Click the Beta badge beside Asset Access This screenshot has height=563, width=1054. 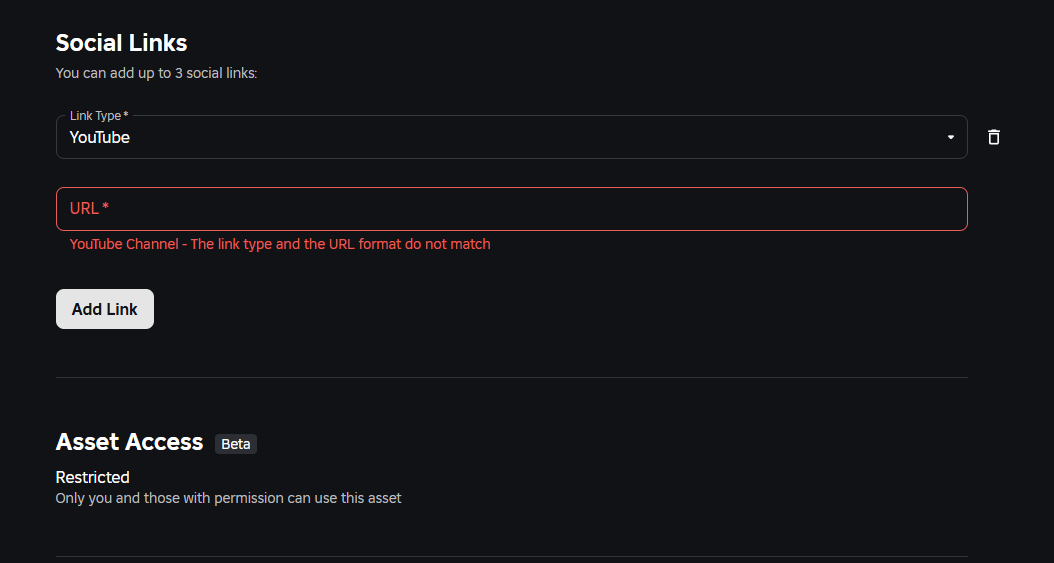(236, 444)
